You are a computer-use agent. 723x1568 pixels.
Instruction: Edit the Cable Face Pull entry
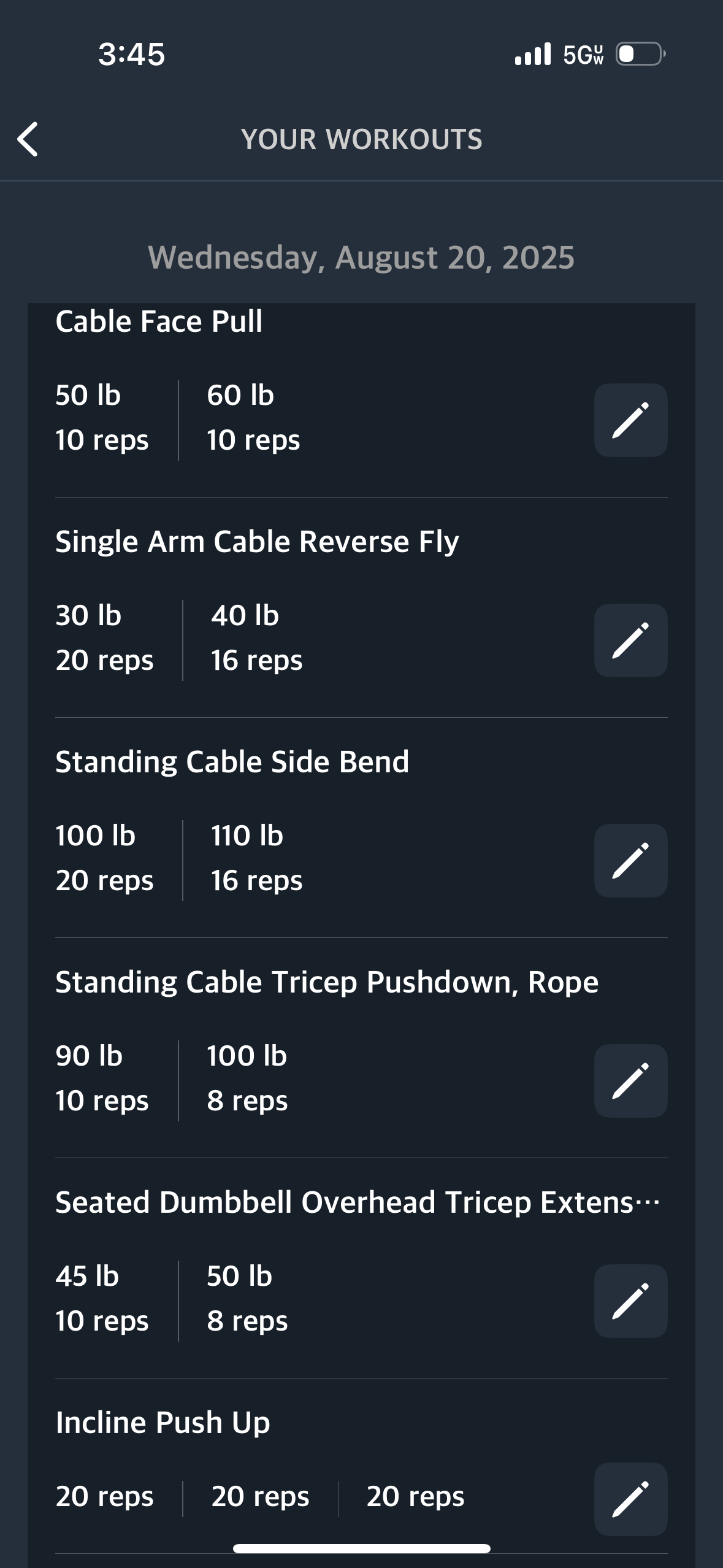pos(630,420)
